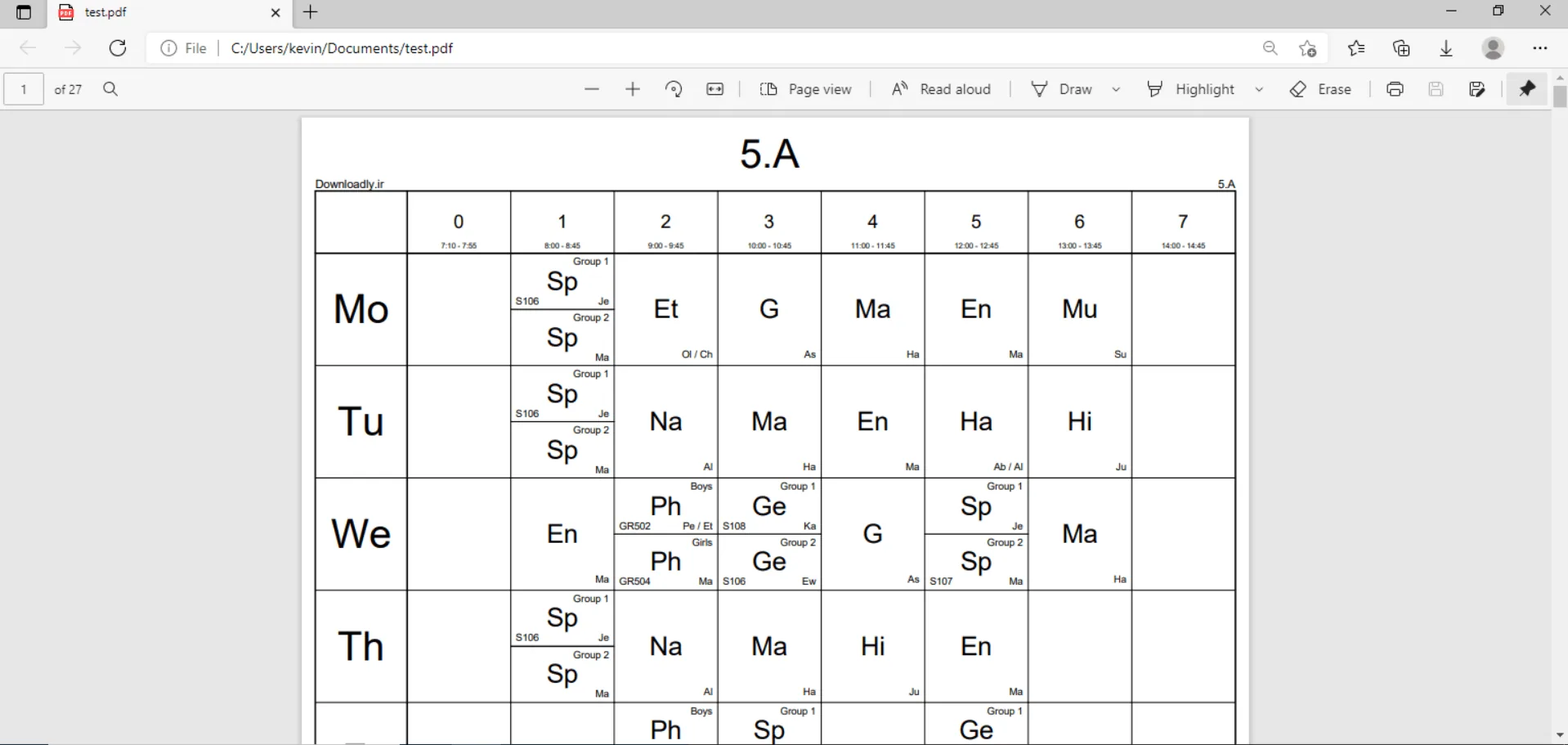Print the PDF document
This screenshot has width=1568, height=745.
click(x=1395, y=89)
